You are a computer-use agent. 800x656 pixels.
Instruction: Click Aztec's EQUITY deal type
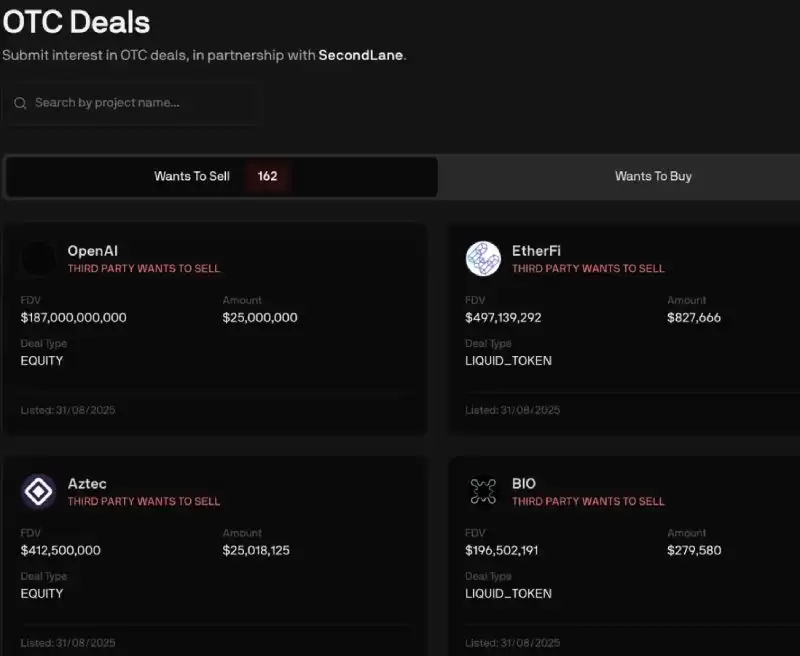click(42, 593)
